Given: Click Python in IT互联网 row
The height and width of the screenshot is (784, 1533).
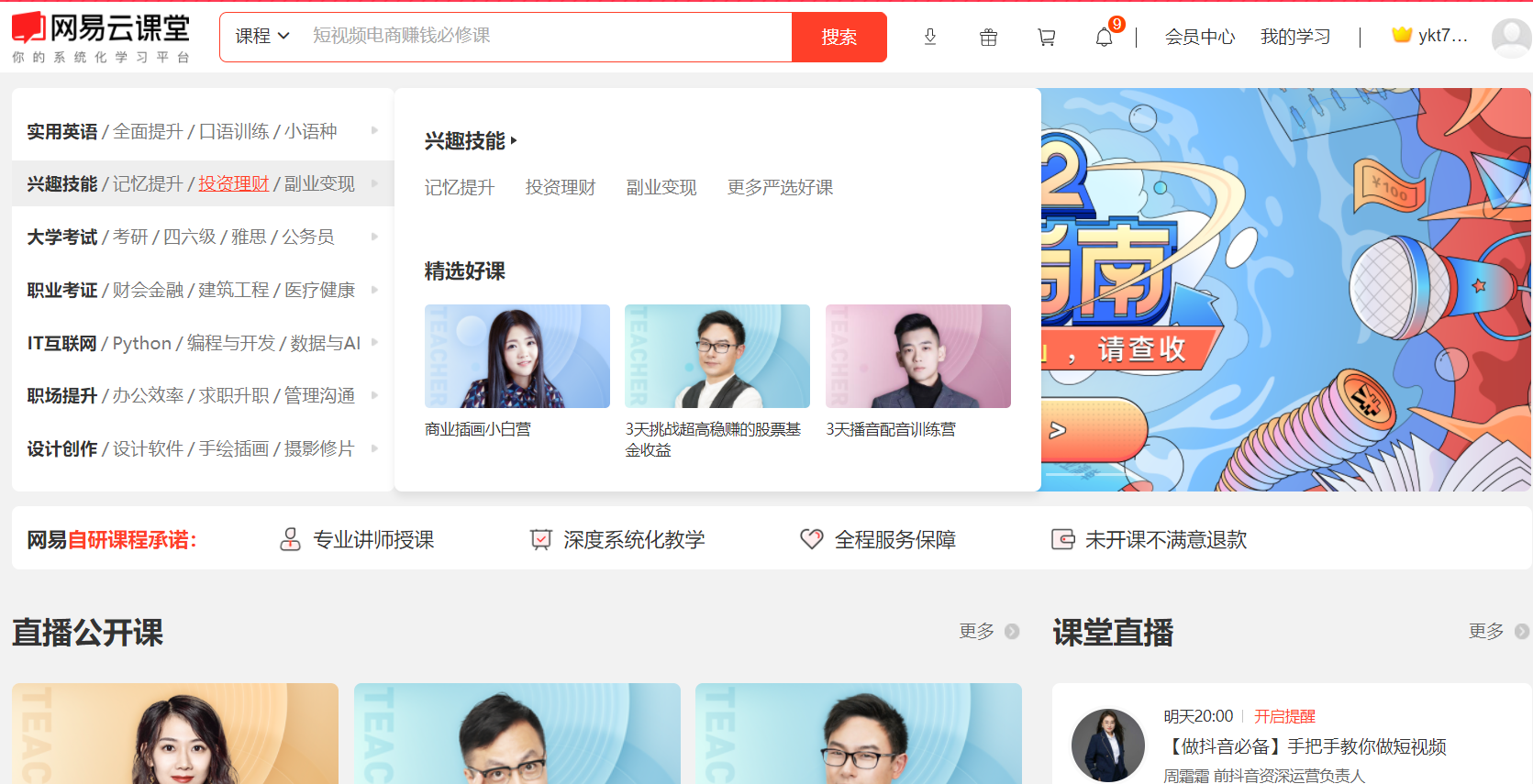Looking at the screenshot, I should tap(142, 343).
